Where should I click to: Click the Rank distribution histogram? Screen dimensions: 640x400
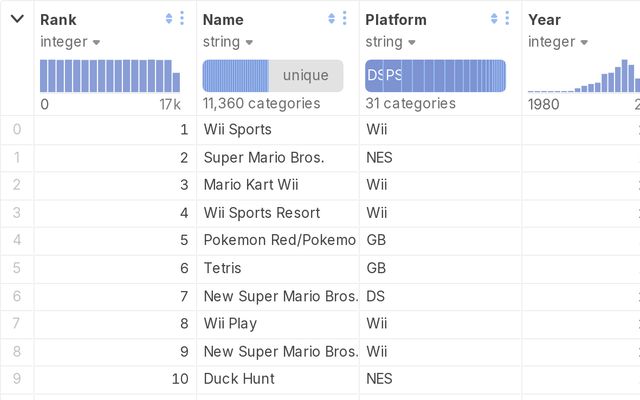[x=110, y=76]
